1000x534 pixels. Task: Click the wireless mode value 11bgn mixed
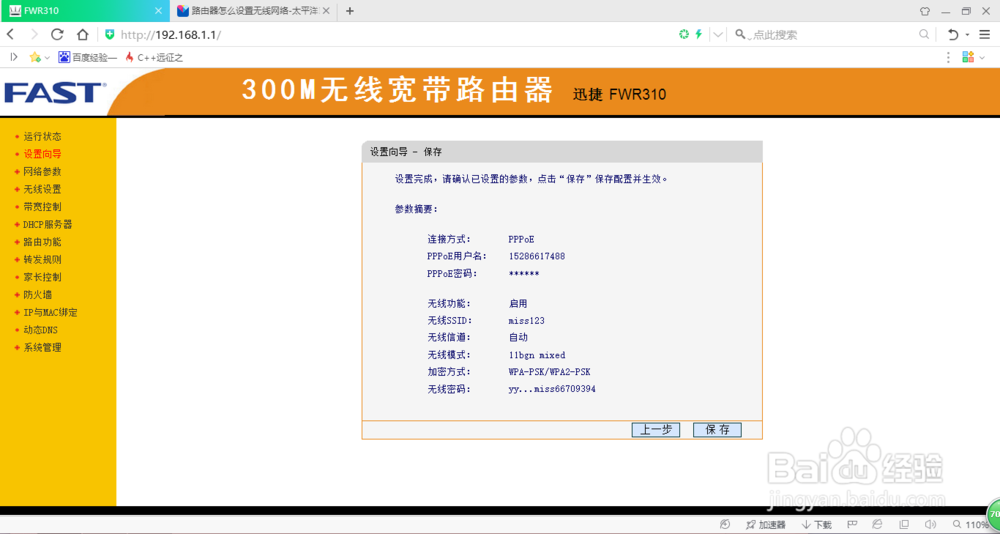click(536, 355)
